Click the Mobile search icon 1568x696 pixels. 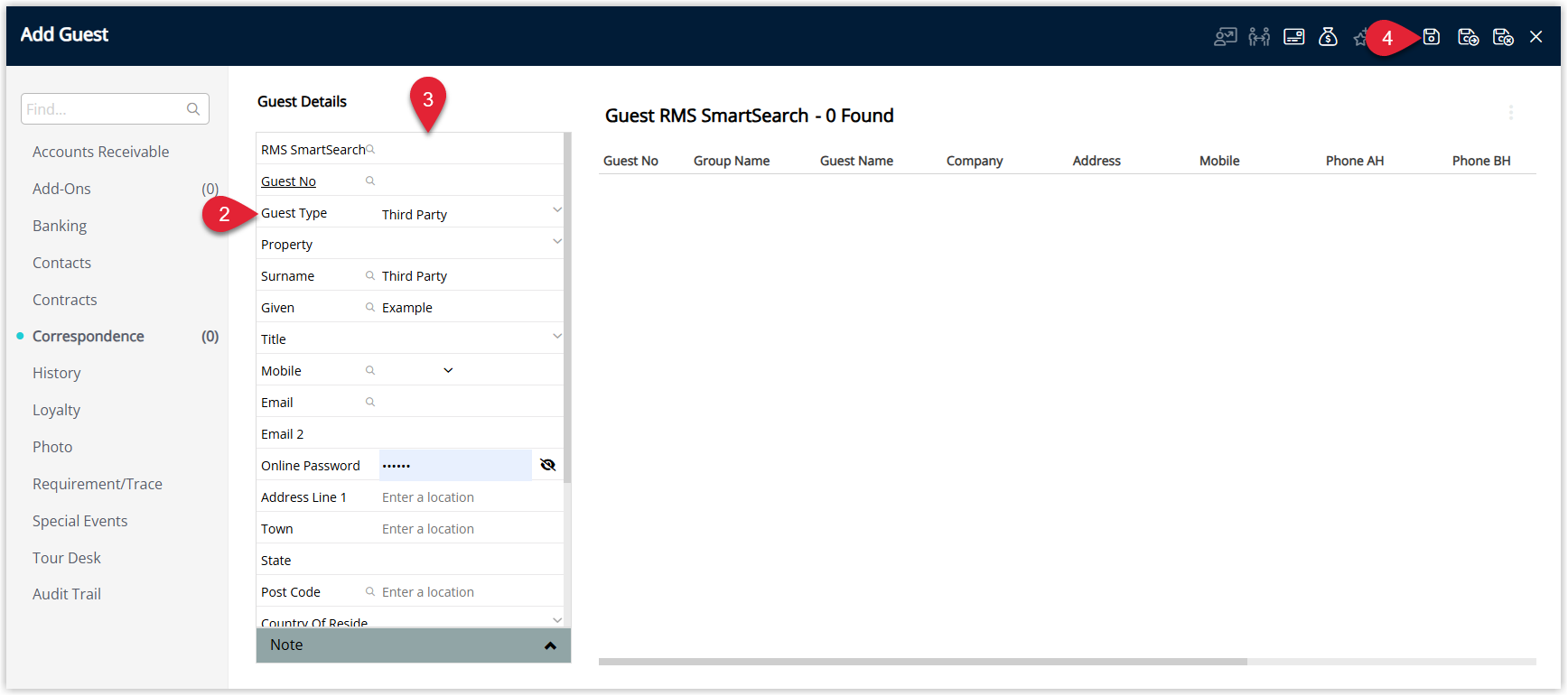[370, 371]
